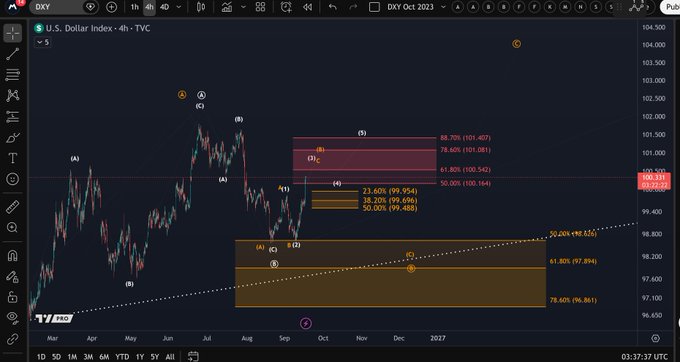Open the emoji icons tool
Screen dimensions: 680x362
[x=13, y=179]
